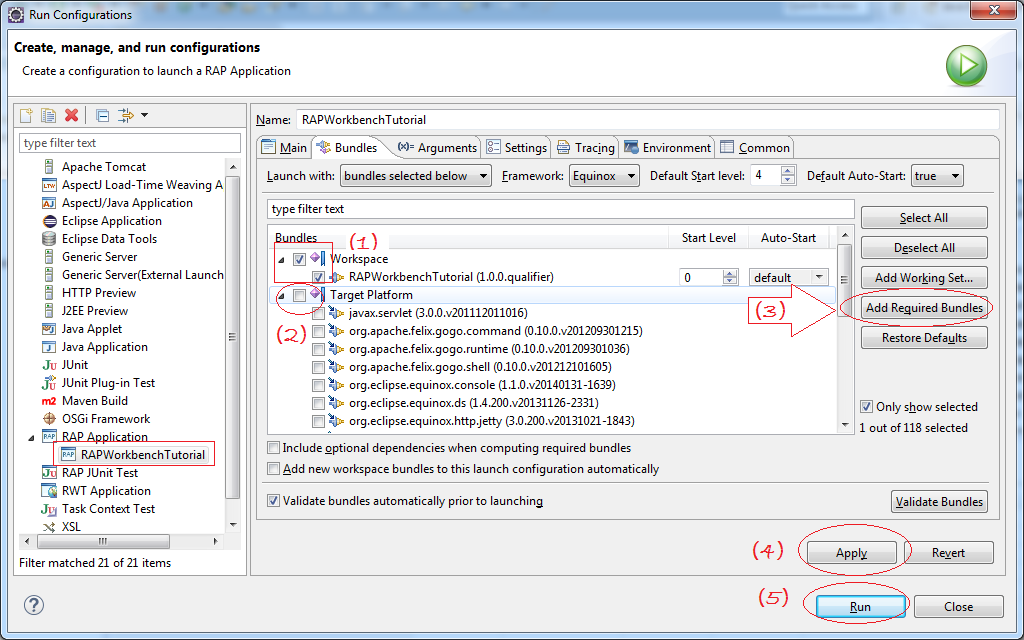Open the Launch with dropdown

click(415, 176)
